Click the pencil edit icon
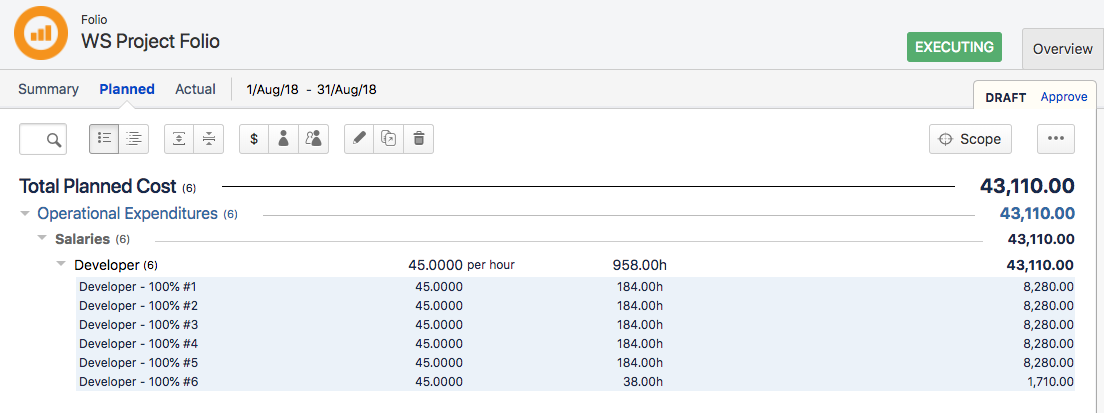The image size is (1104, 413). click(x=359, y=139)
